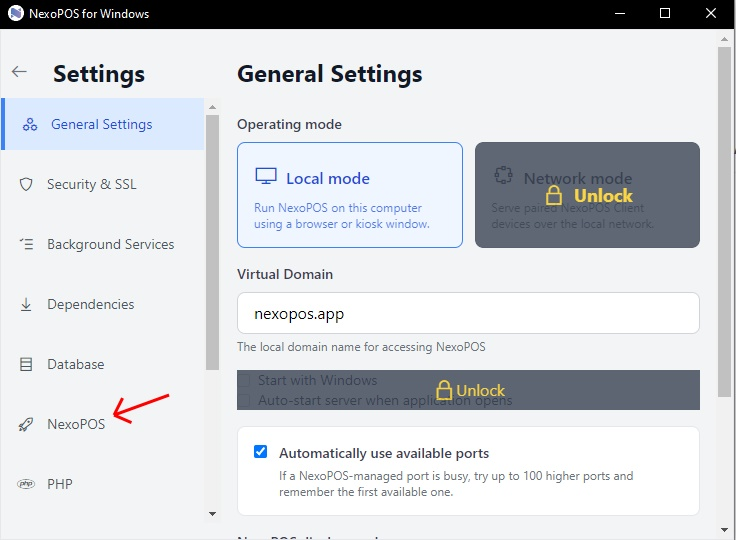Viewport: 736px width, 540px height.
Task: Click the padlock icon on Network mode
Action: [554, 195]
